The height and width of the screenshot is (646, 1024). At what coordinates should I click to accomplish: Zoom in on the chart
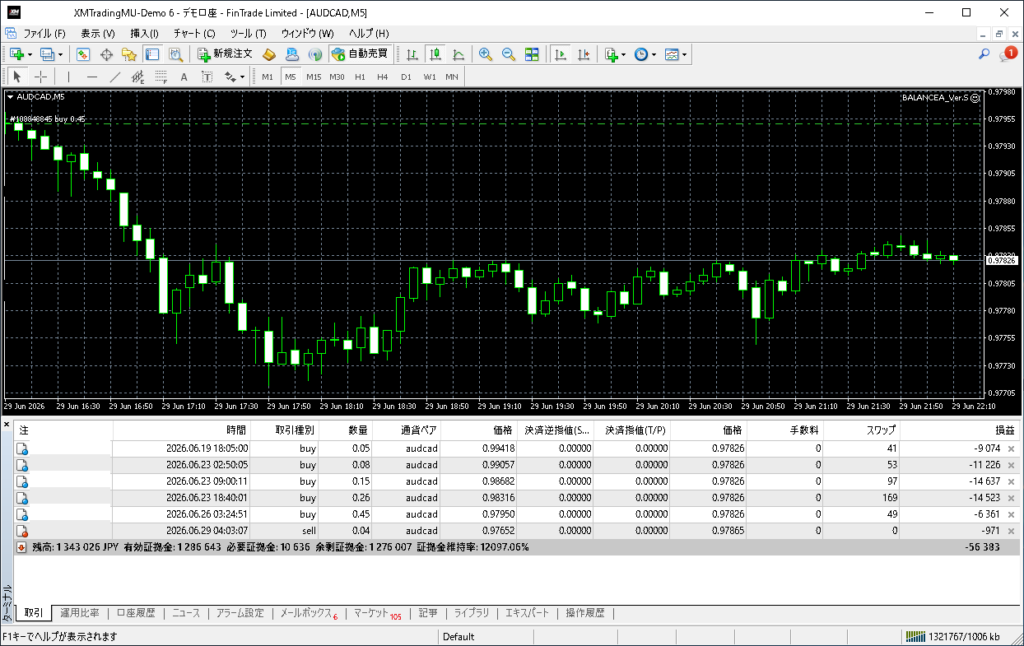click(x=485, y=54)
